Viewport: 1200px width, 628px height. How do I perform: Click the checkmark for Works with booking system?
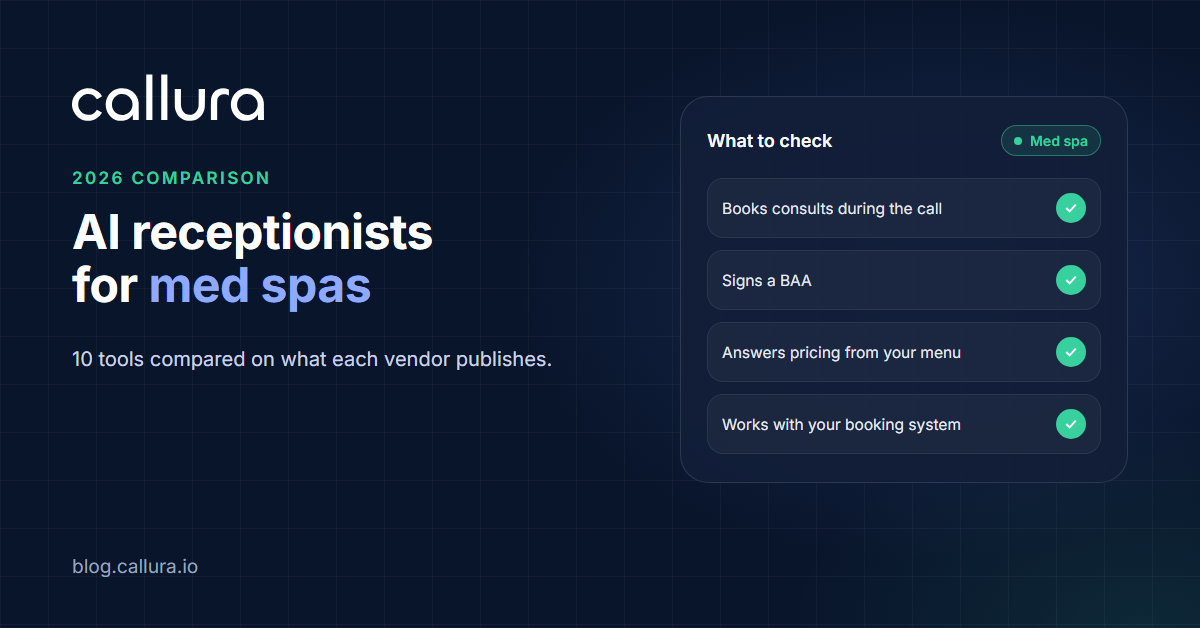pos(1071,425)
